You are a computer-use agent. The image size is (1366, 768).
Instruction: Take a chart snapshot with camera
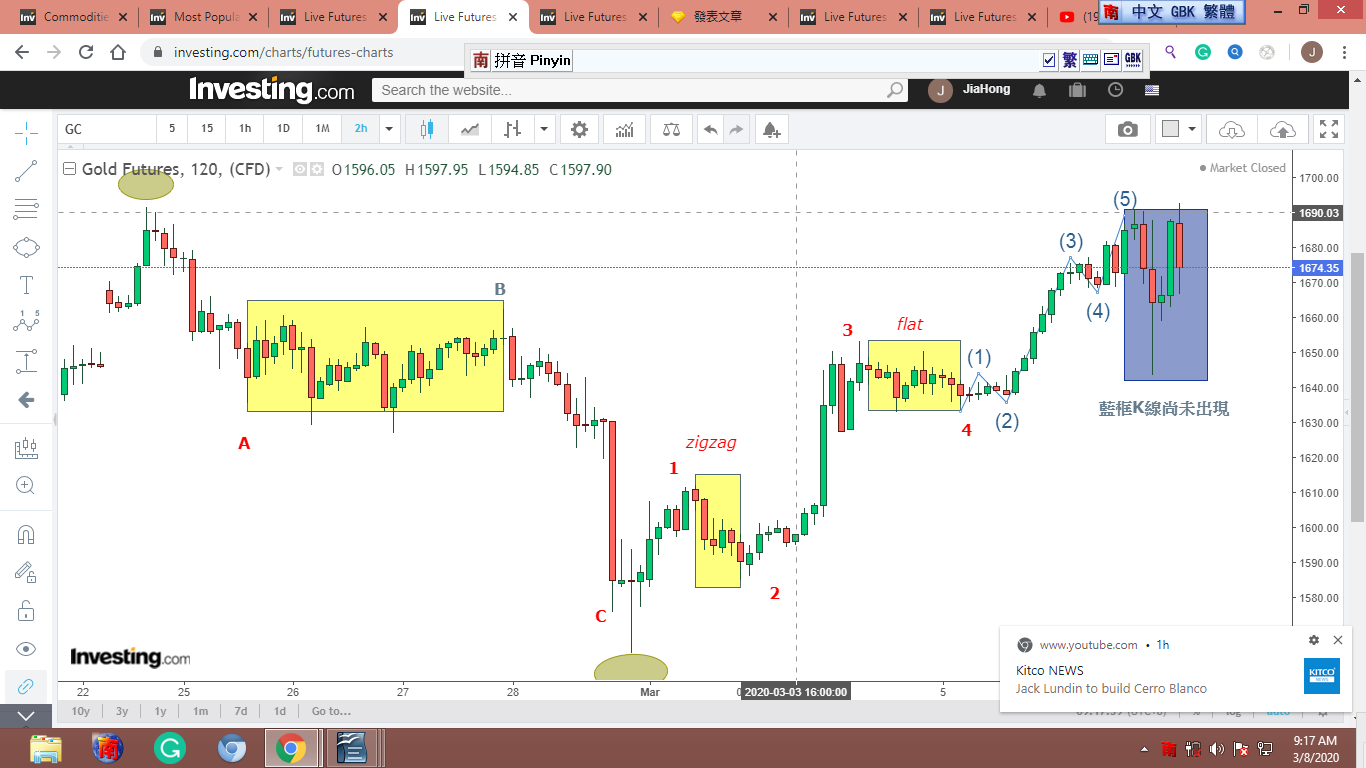pyautogui.click(x=1127, y=129)
